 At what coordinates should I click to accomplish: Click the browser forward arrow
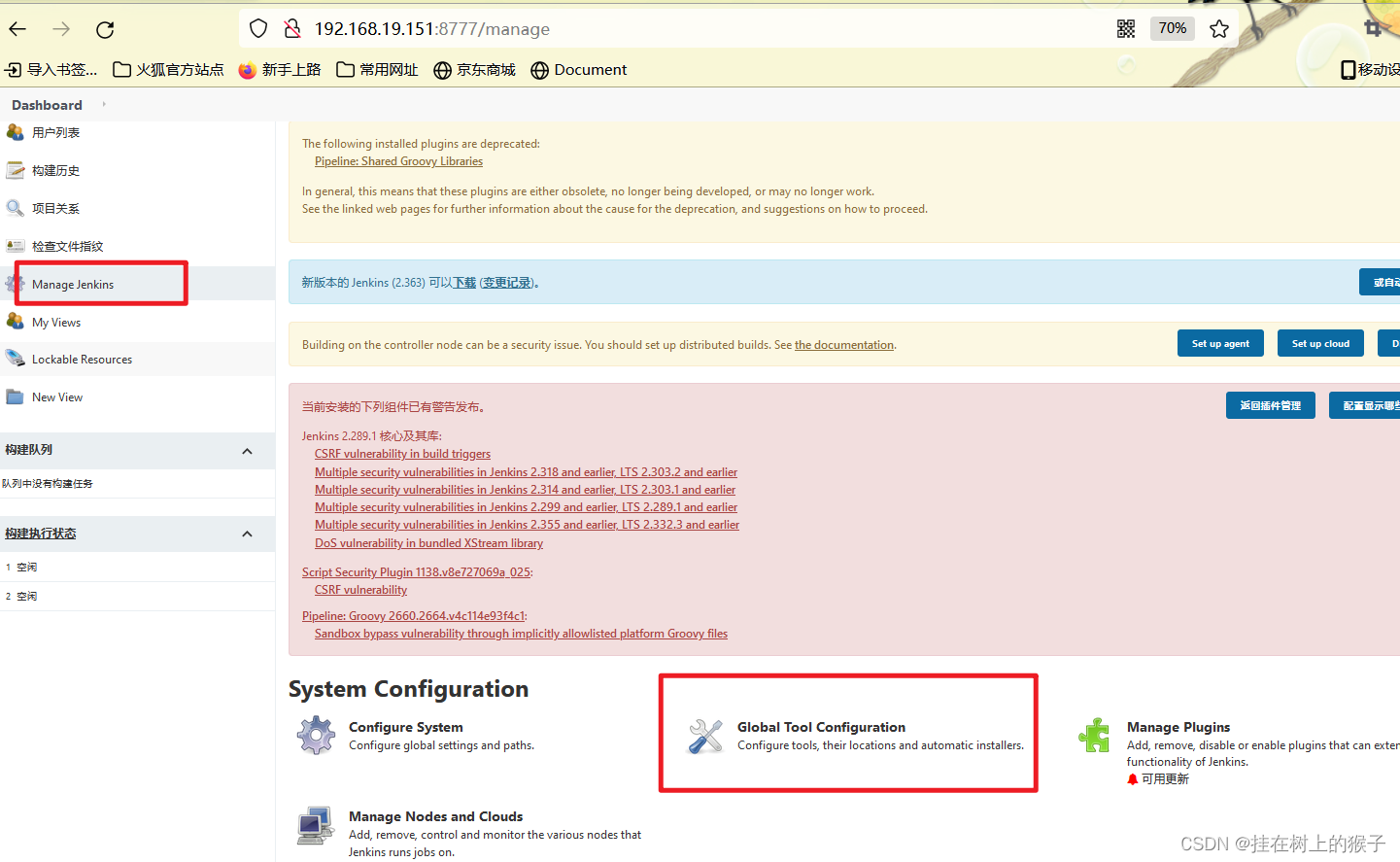61,29
